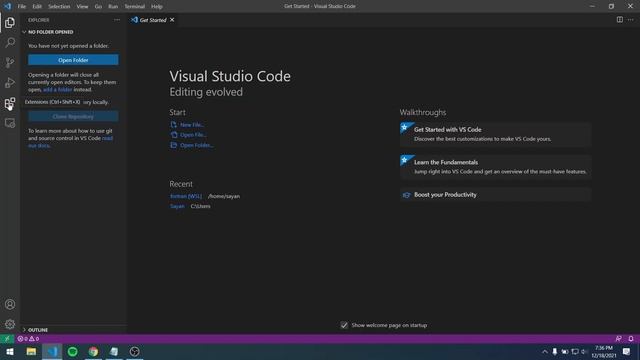Open the Run and Debug view icon
The height and width of the screenshot is (360, 640).
10,82
